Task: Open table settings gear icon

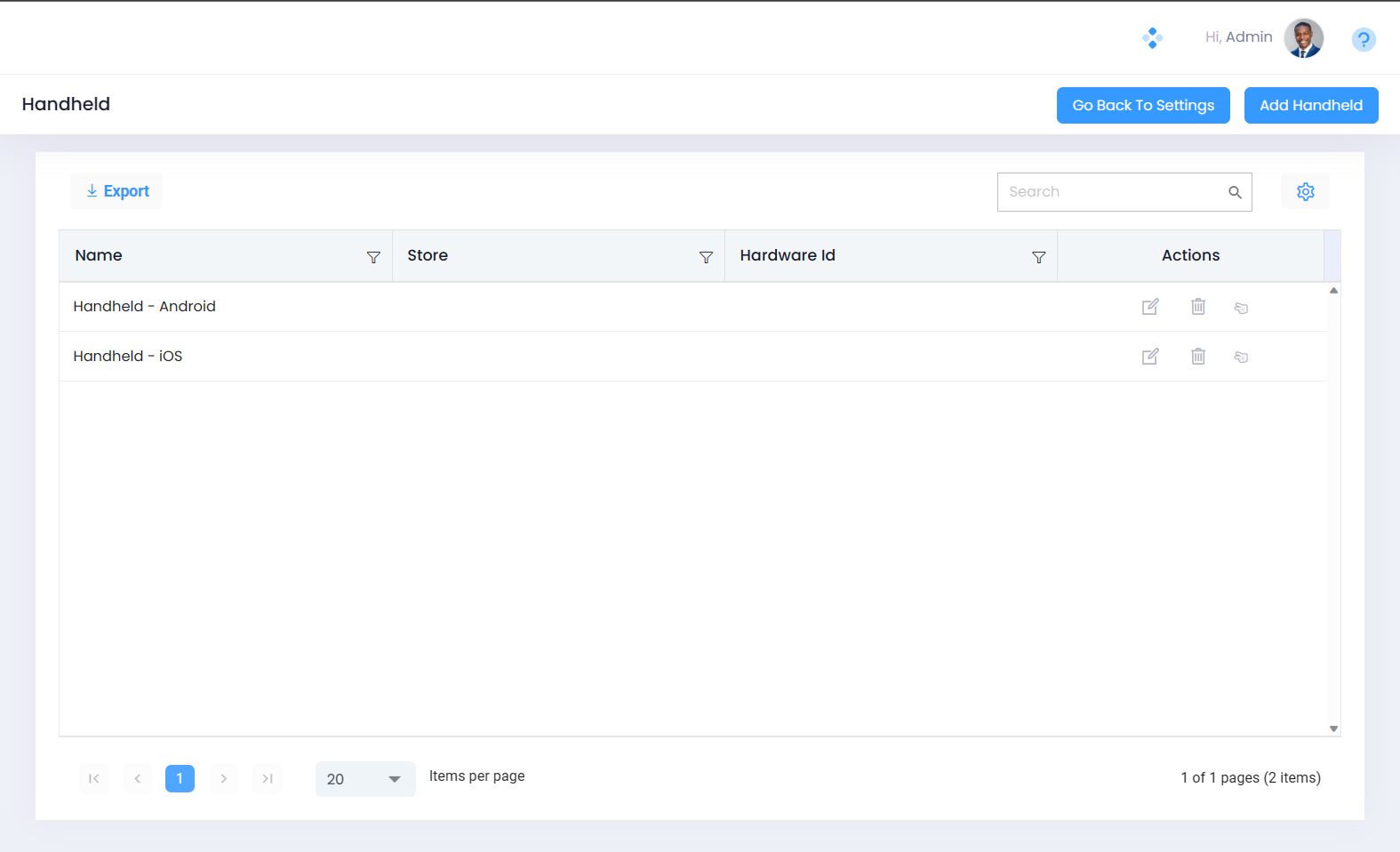Action: 1305,192
